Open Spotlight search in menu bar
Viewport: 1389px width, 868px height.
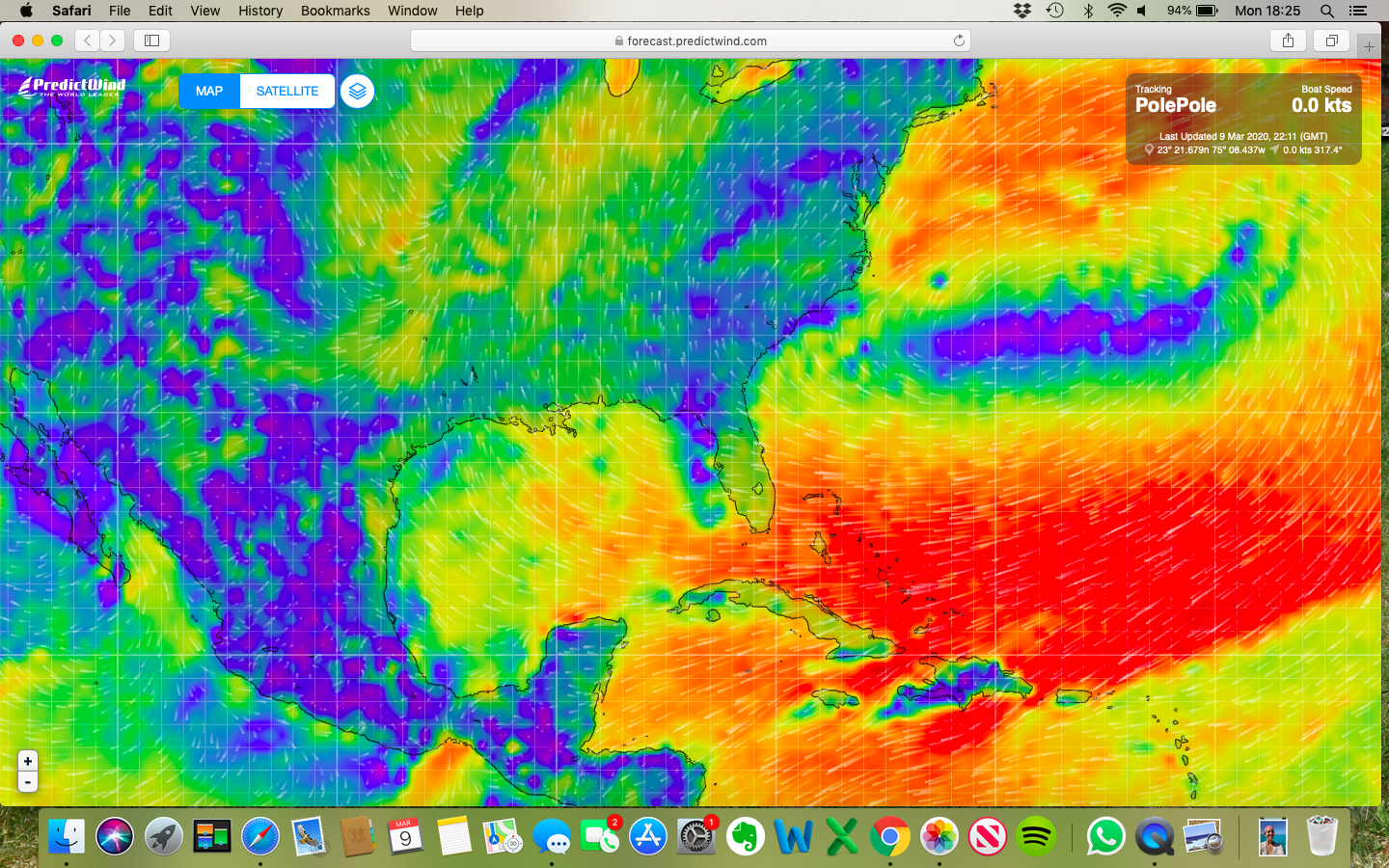click(x=1327, y=11)
